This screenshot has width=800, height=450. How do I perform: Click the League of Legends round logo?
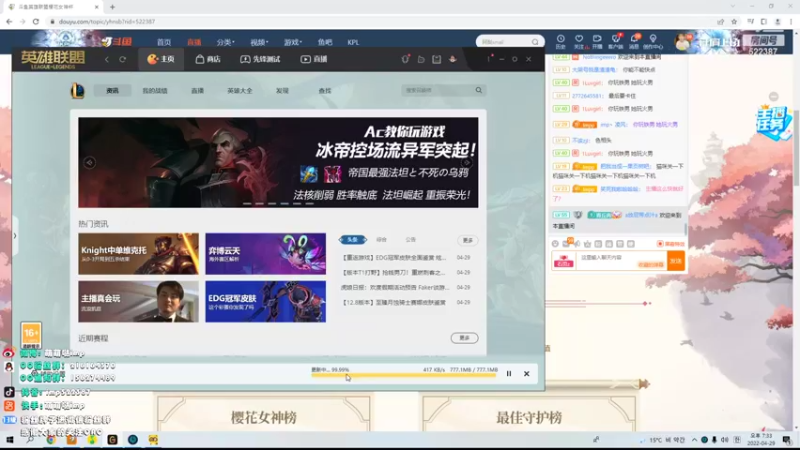[77, 90]
